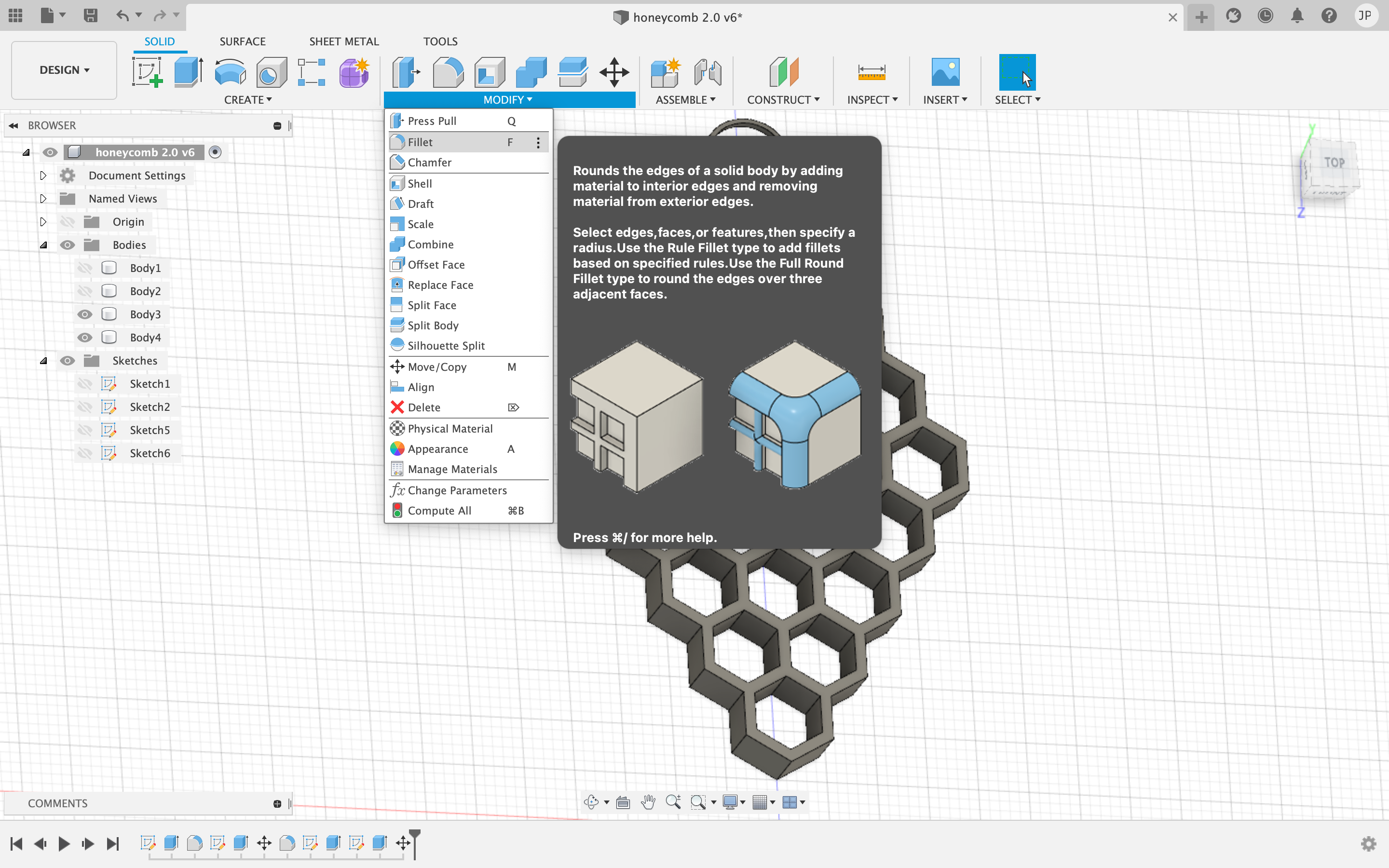The image size is (1389, 868).
Task: Hide Body3 with its eye icon
Action: (x=85, y=314)
